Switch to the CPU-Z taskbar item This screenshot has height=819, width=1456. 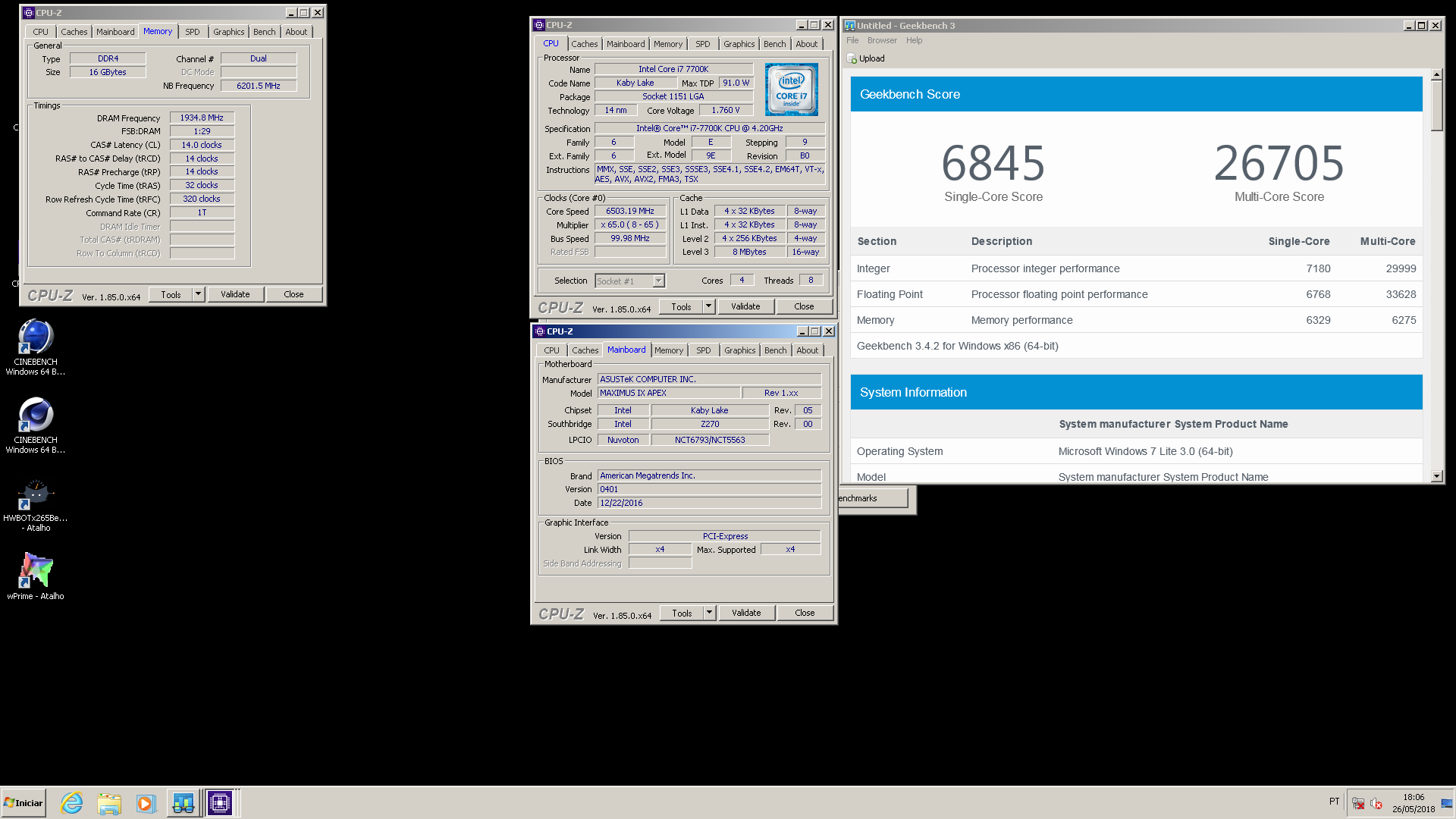pos(220,803)
